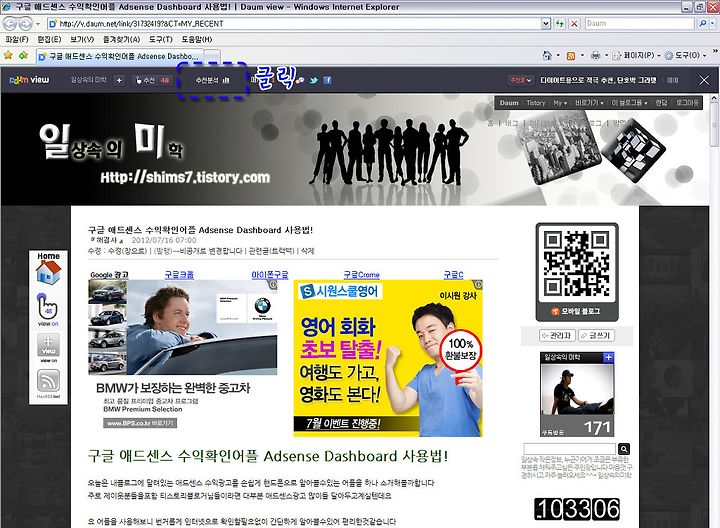
Task: Click the 로그아웃 logout link
Action: (x=687, y=103)
